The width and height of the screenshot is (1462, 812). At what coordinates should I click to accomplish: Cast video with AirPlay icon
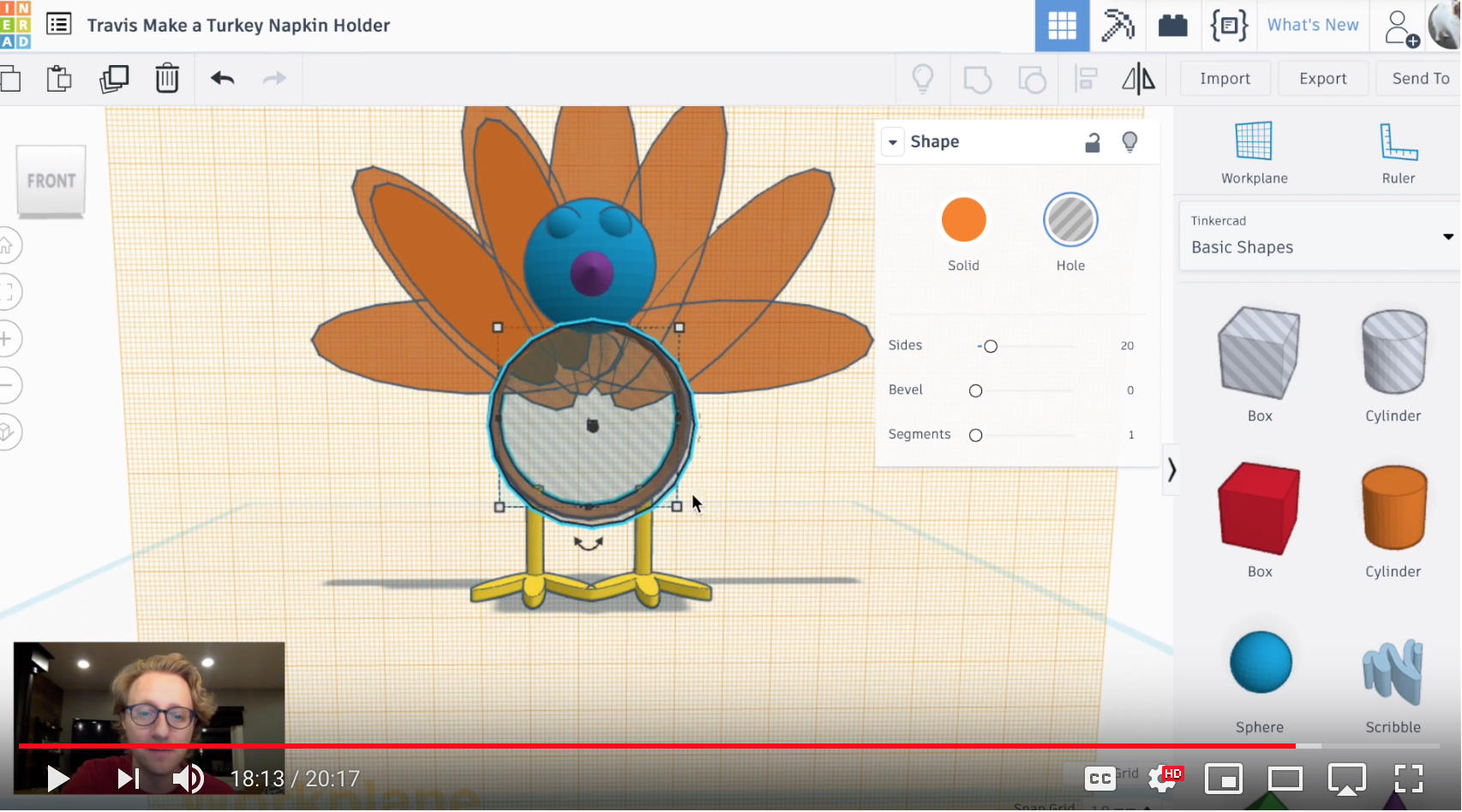(x=1346, y=779)
